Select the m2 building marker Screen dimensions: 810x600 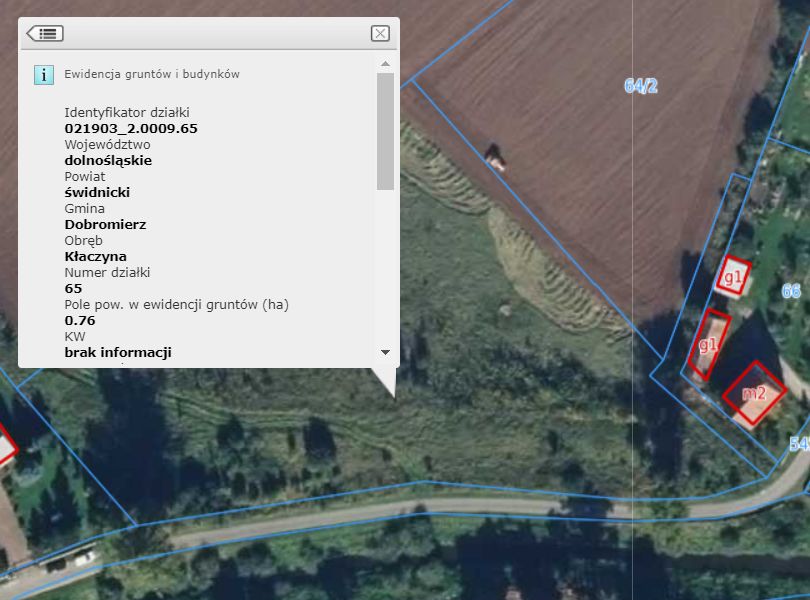(x=754, y=393)
